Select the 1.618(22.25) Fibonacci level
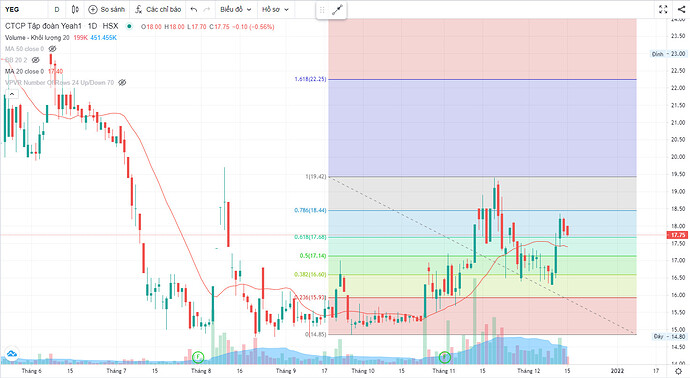690x378 pixels. pyautogui.click(x=310, y=79)
